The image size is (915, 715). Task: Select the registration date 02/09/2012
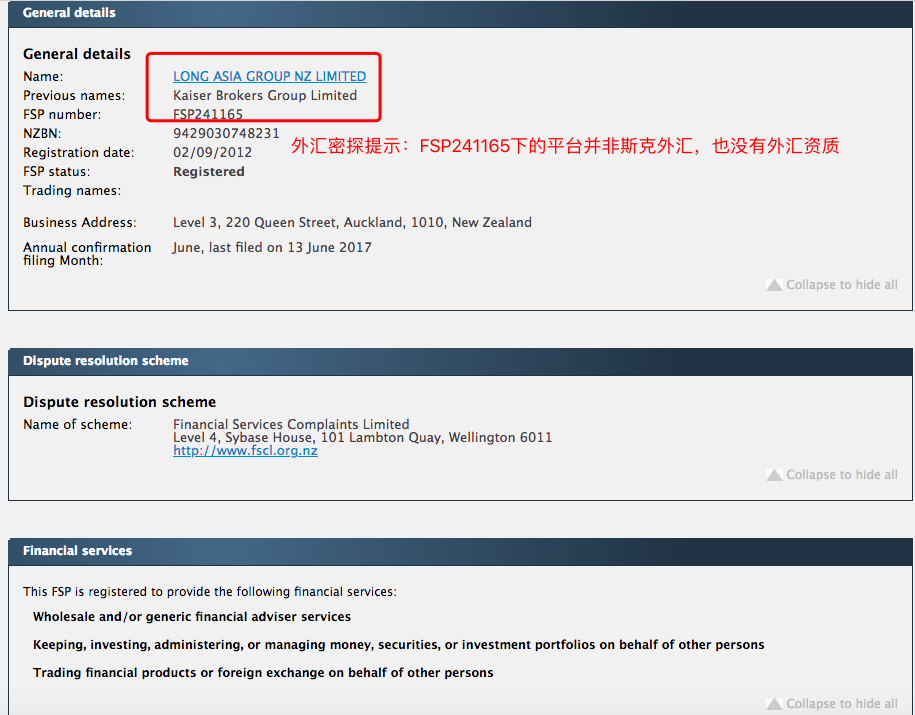(x=212, y=153)
